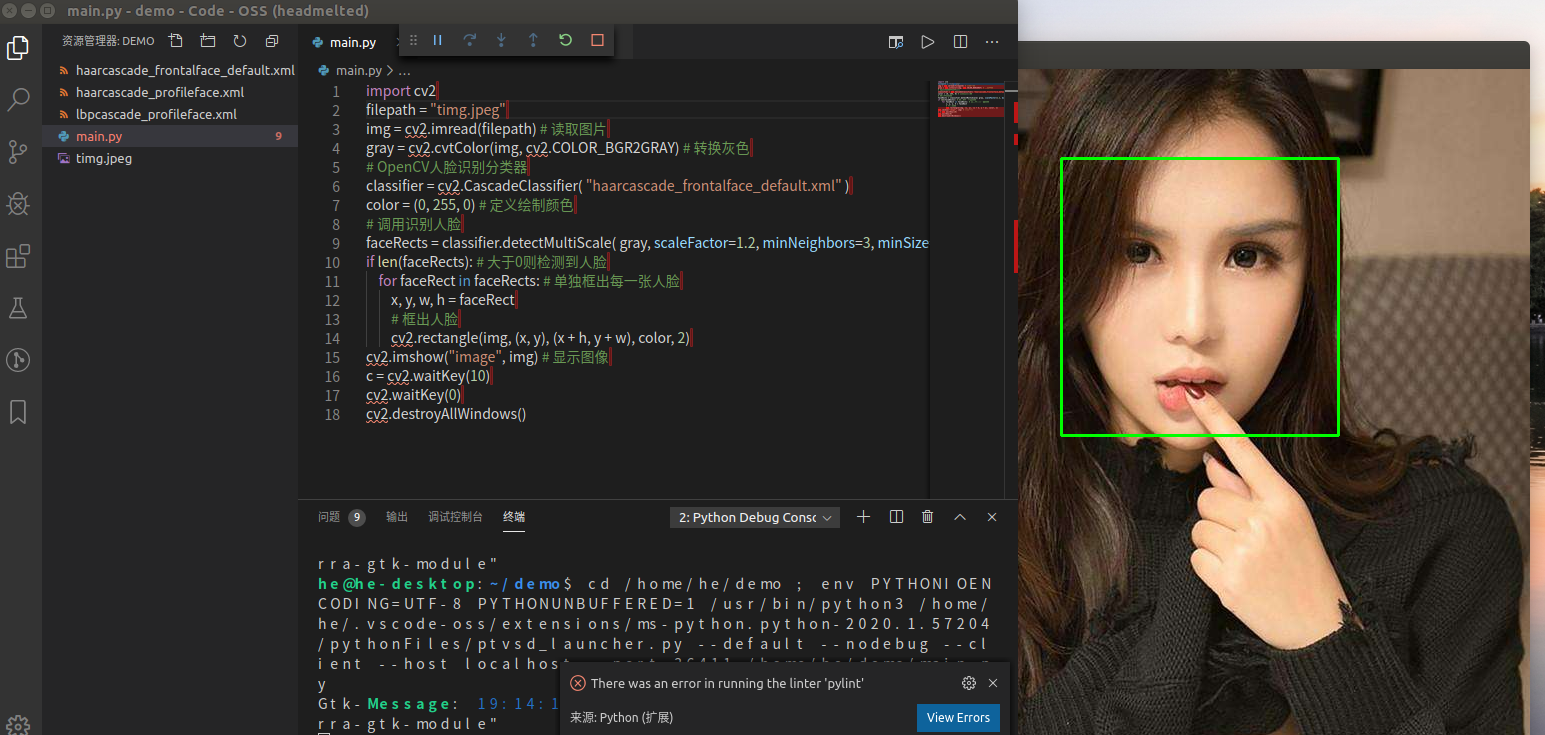The height and width of the screenshot is (735, 1545).
Task: Restart the debug session
Action: [x=565, y=40]
